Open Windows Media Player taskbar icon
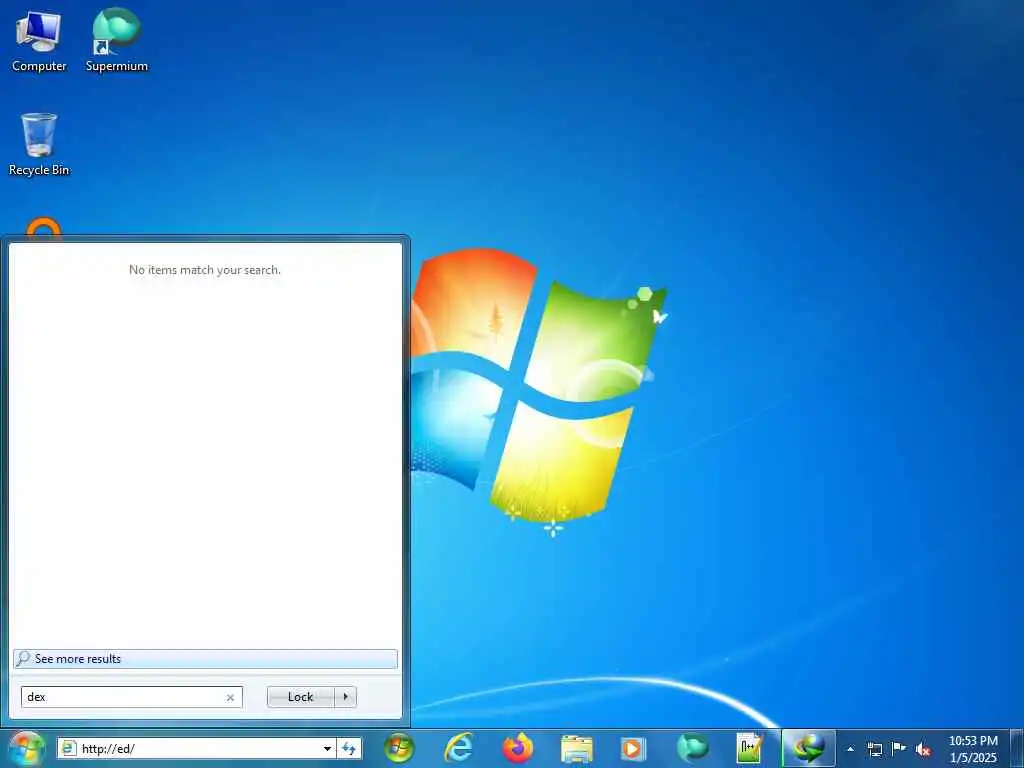 click(632, 748)
